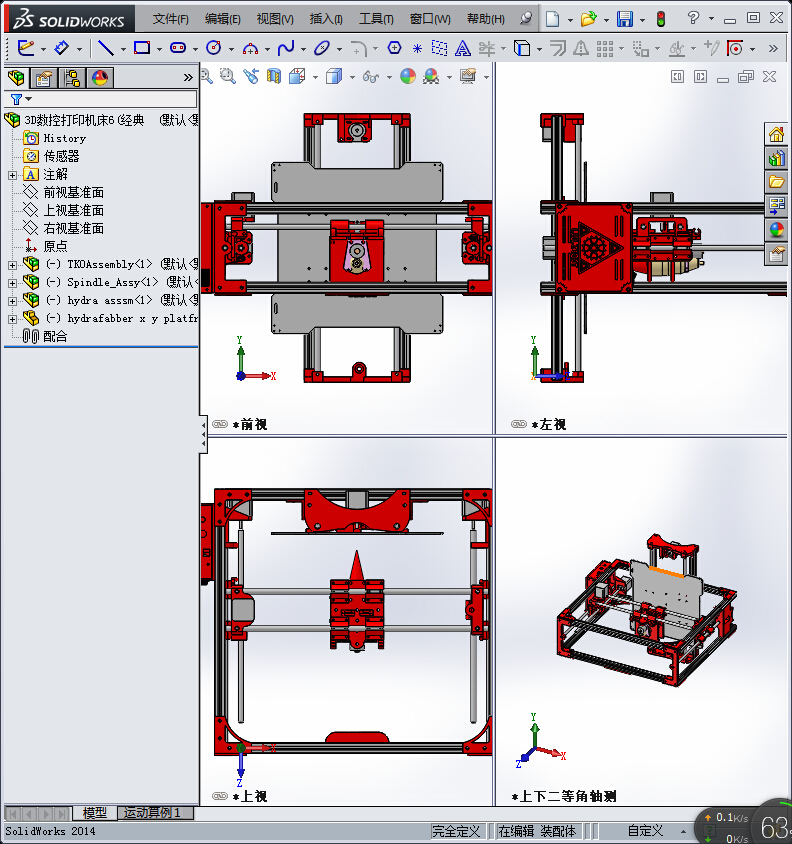Image resolution: width=792 pixels, height=844 pixels.
Task: Open the 文件(F) menu
Action: pos(171,19)
